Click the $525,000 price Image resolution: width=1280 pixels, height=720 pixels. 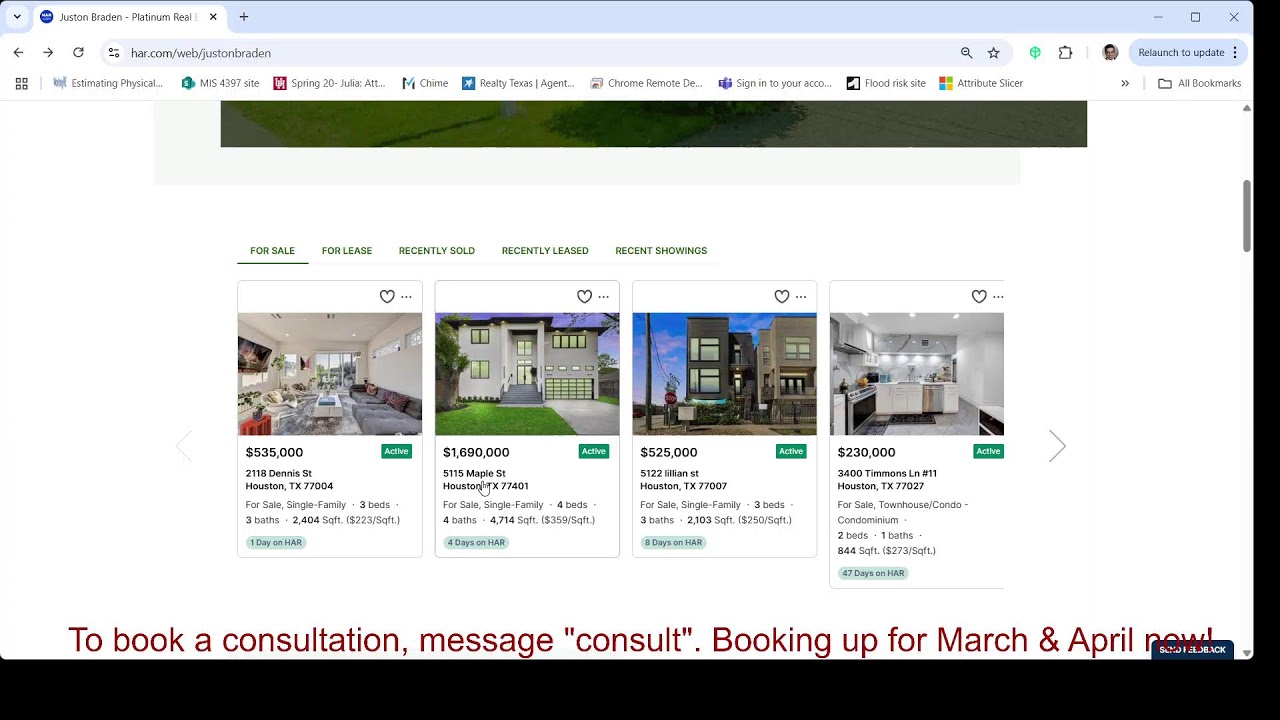(x=669, y=453)
